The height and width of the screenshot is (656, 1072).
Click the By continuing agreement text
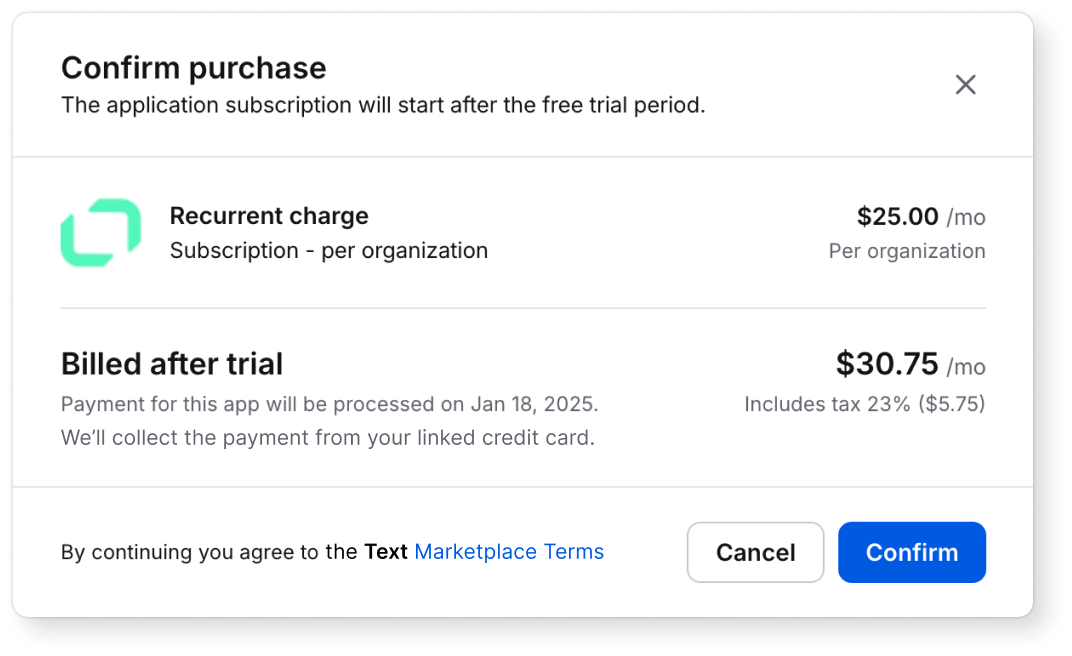tap(207, 551)
